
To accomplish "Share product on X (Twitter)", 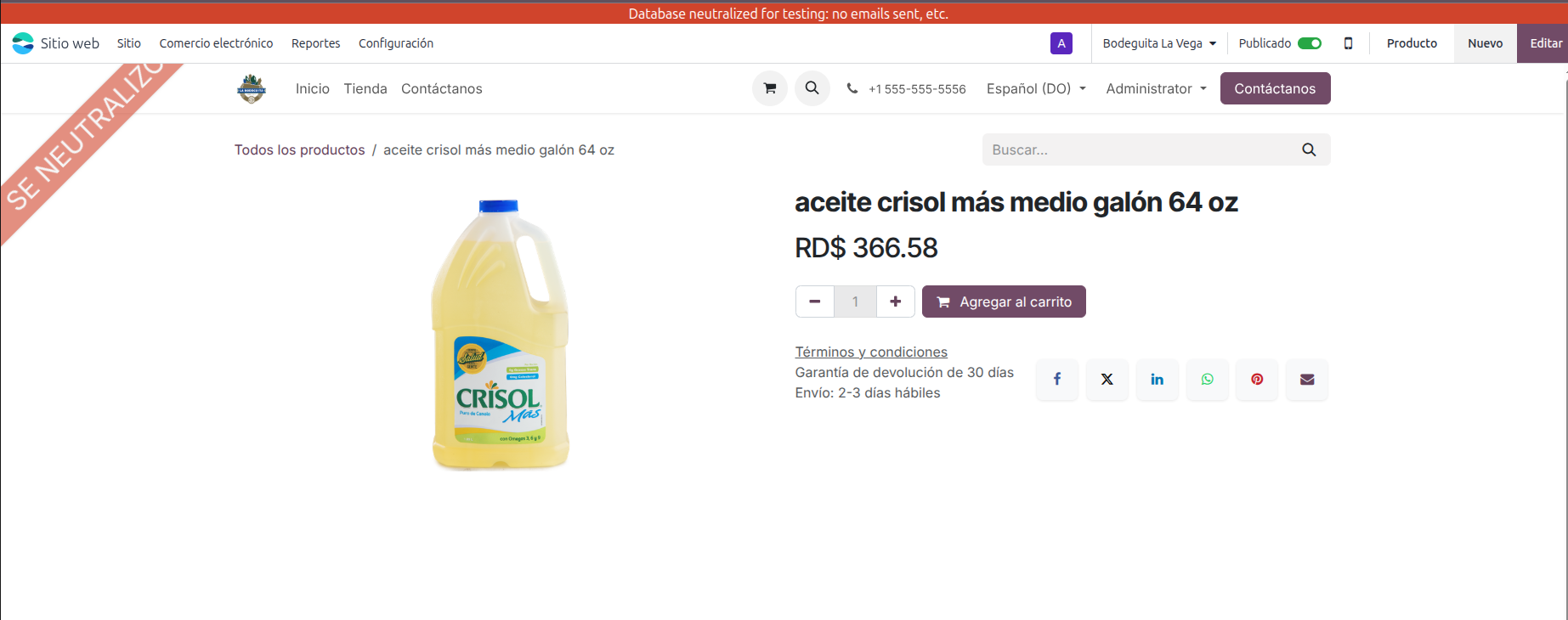I will 1107,380.
